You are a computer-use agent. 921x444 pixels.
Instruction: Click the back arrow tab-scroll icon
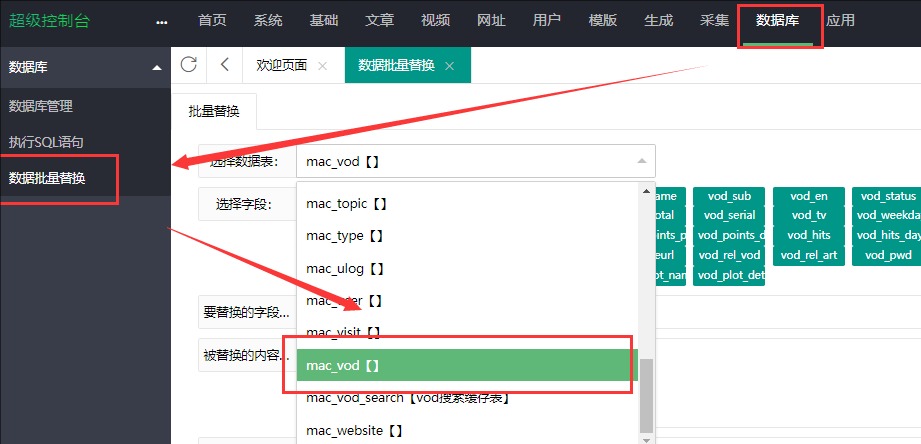click(x=224, y=64)
